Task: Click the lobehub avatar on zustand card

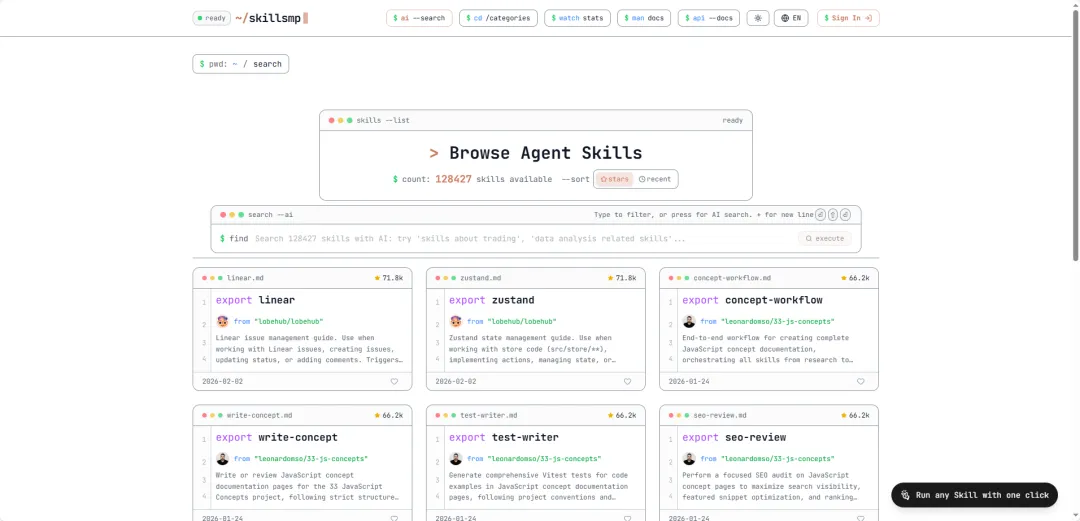Action: 455,321
